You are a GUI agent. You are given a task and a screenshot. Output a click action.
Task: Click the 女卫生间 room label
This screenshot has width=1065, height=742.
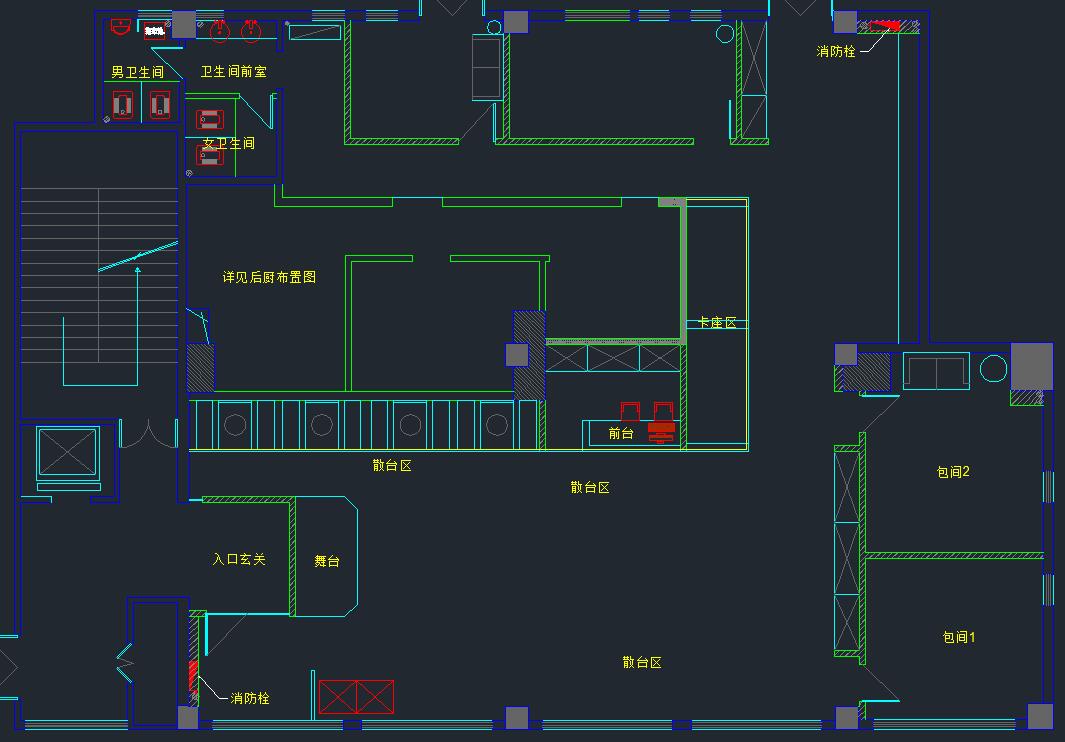tap(228, 143)
